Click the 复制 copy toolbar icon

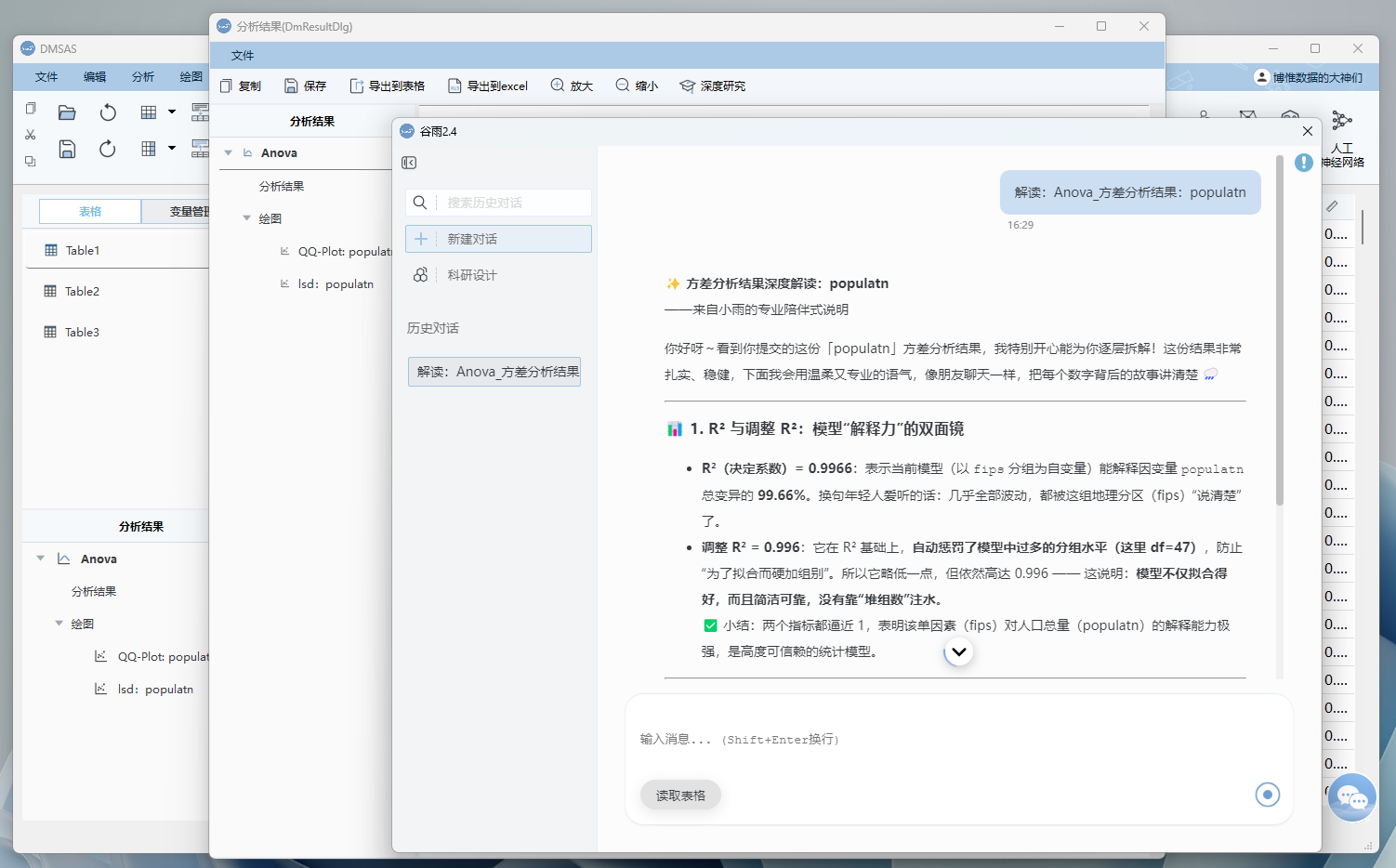(x=227, y=85)
